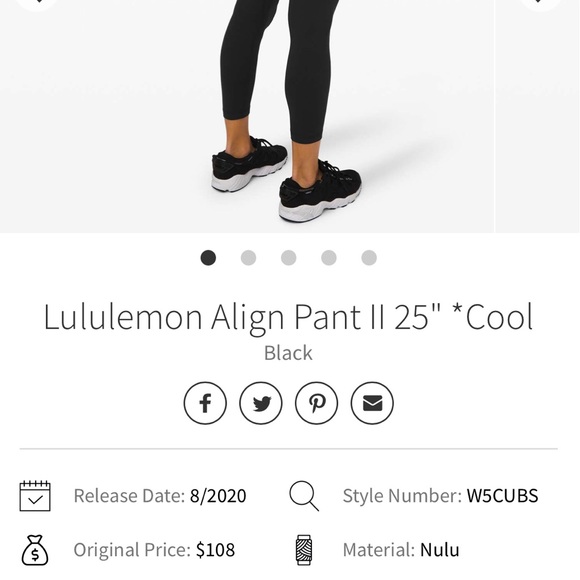Click the calendar release date icon
Image resolution: width=580 pixels, height=580 pixels.
[35, 496]
